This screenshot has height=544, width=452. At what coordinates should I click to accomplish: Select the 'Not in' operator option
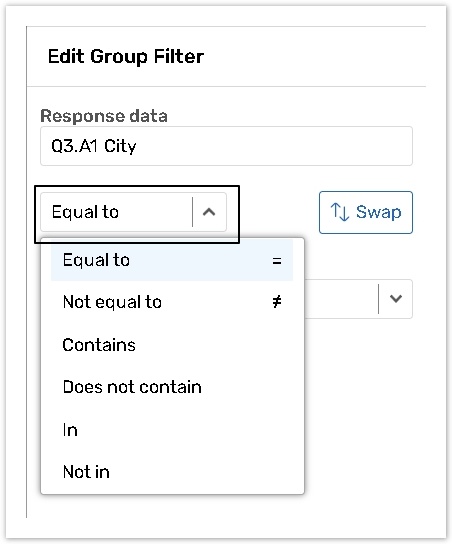click(x=172, y=472)
